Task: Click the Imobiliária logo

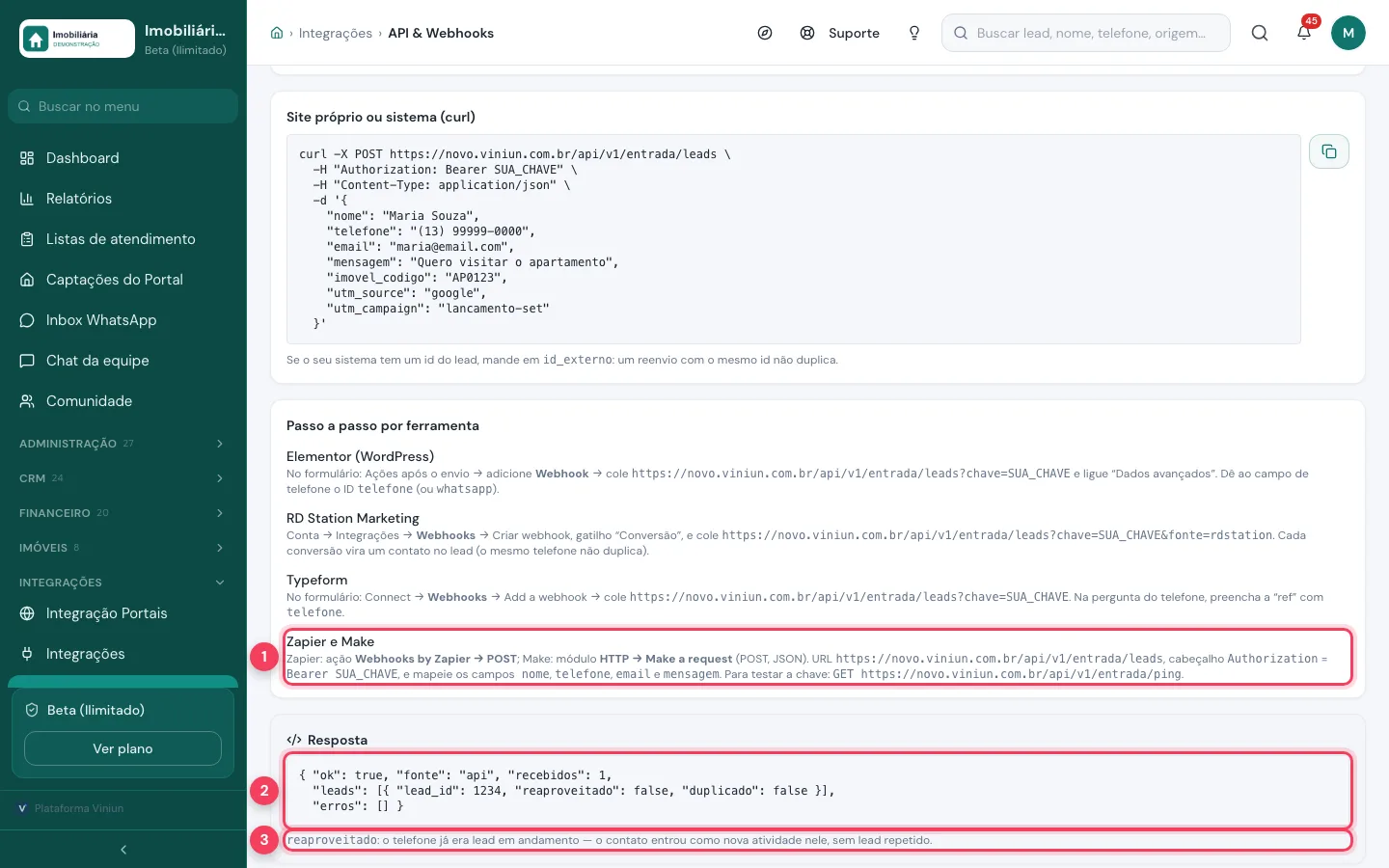Action: (77, 39)
